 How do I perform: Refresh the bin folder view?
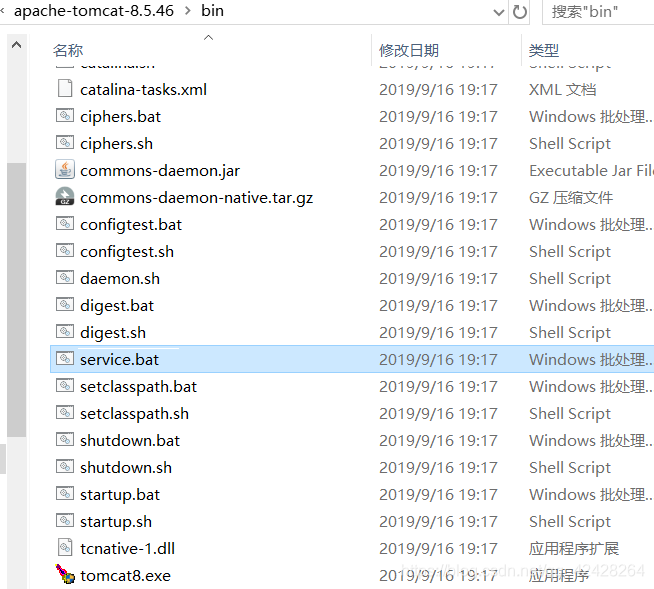[x=519, y=12]
